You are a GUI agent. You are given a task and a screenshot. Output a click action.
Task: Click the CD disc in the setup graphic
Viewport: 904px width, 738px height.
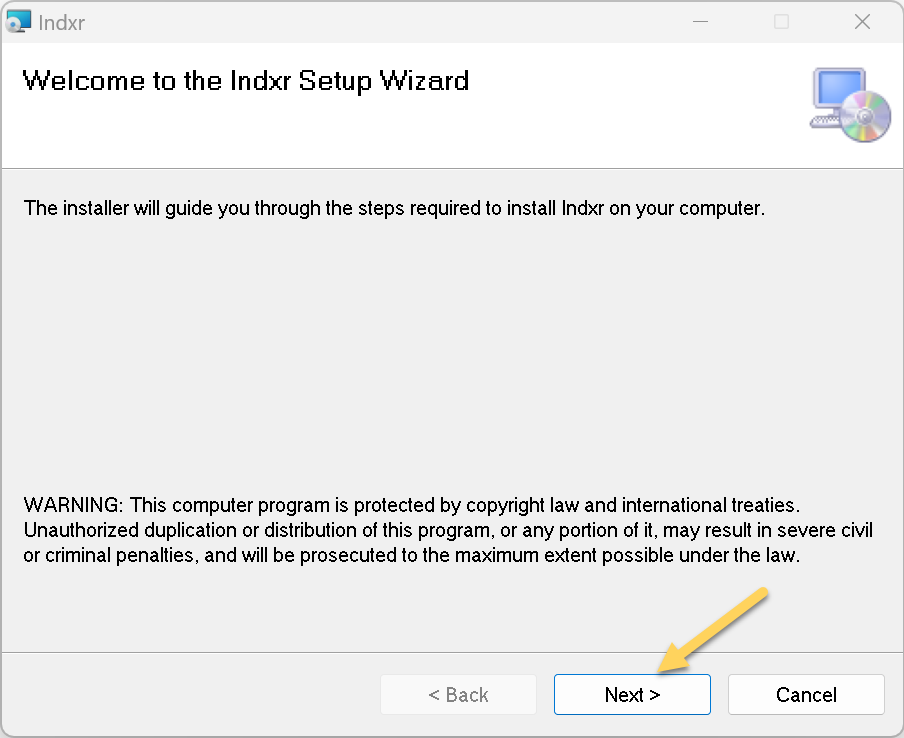click(x=865, y=116)
